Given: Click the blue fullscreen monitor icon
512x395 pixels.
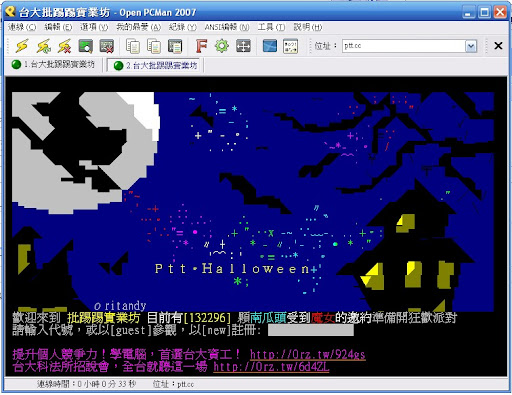Looking at the screenshot, I should [x=270, y=46].
